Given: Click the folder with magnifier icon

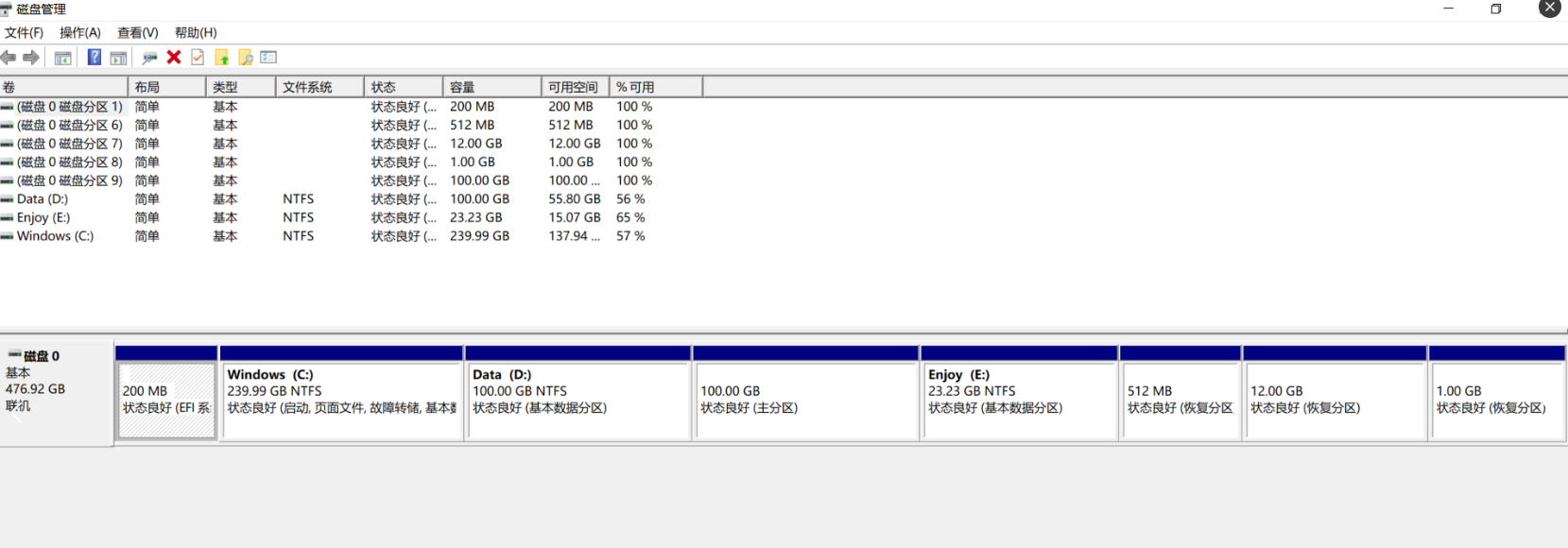Looking at the screenshot, I should pos(246,58).
